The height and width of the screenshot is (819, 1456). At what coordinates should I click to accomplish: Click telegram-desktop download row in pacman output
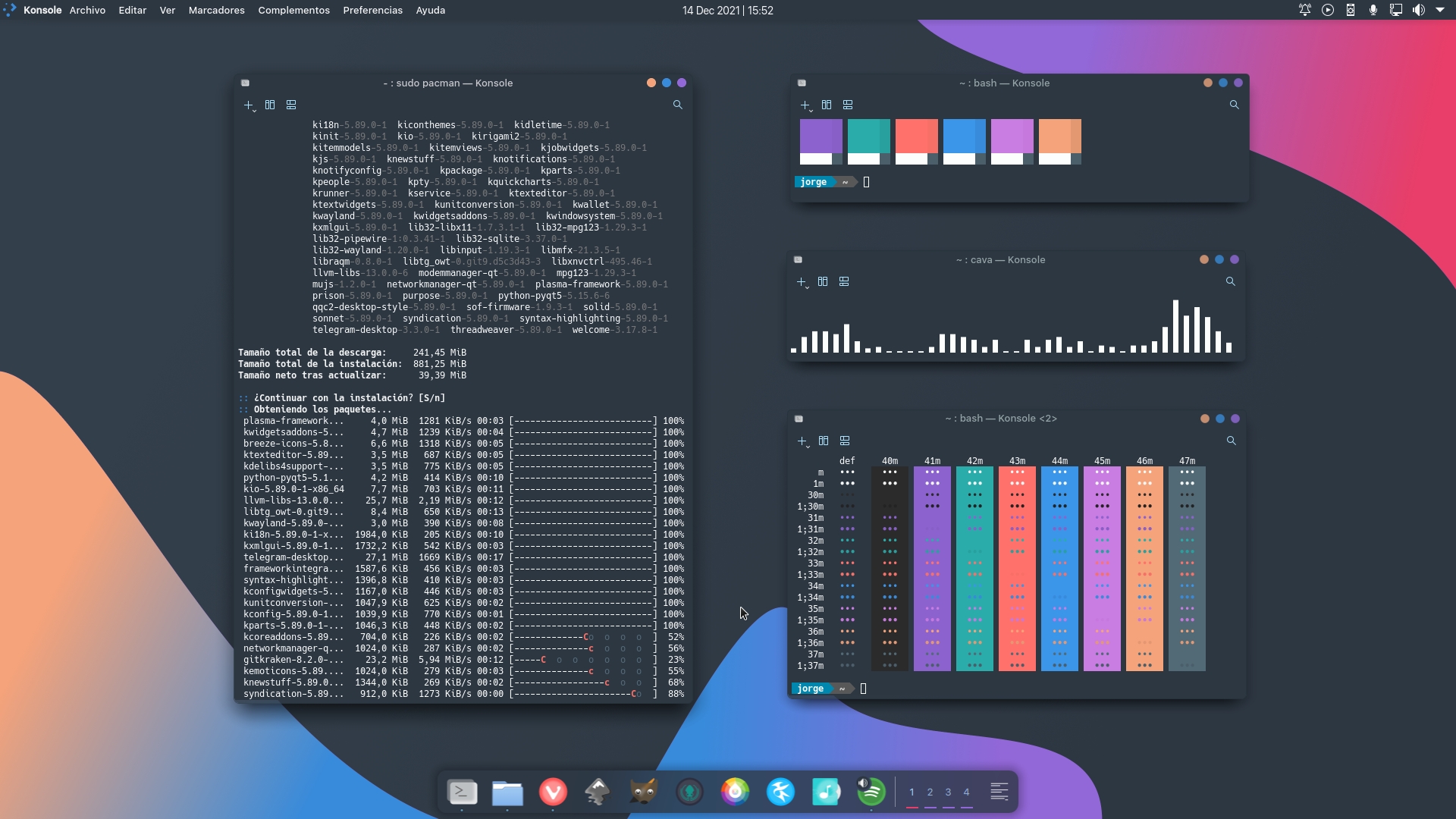pos(463,557)
